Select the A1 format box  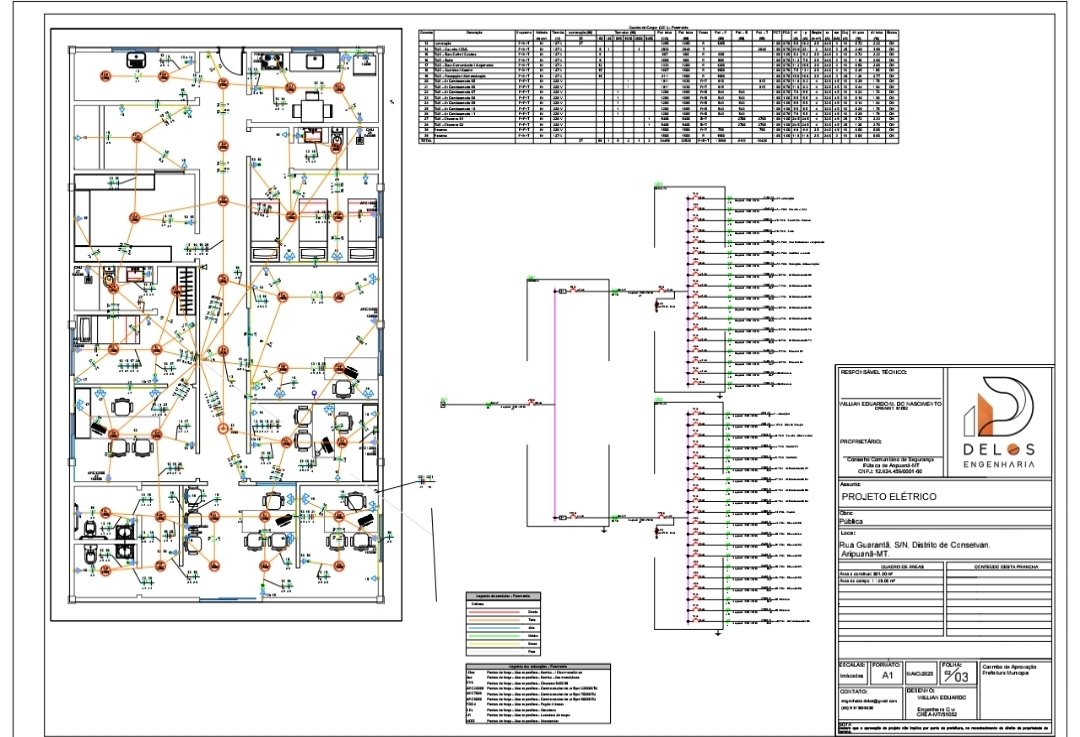(x=889, y=675)
